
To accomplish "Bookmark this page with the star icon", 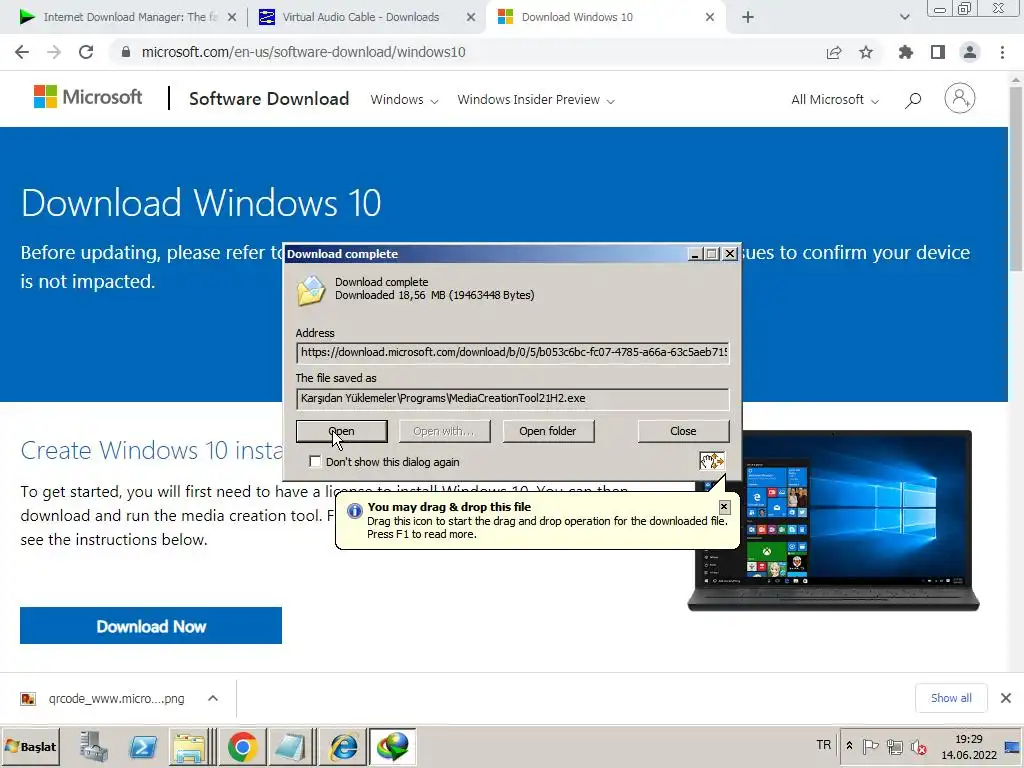I will pyautogui.click(x=866, y=52).
